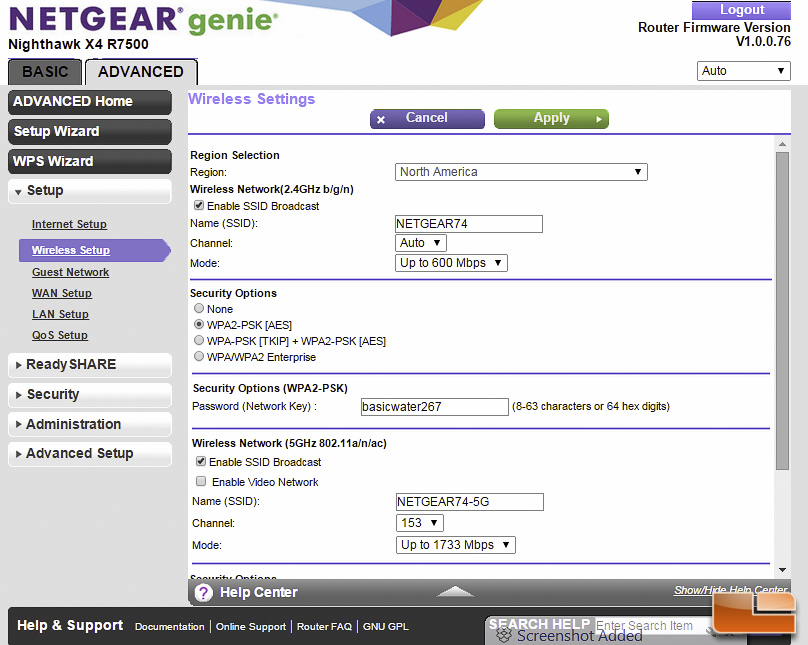Select WPA/WPA2 Enterprise security option
Screen dimensions: 808x645
tap(199, 356)
